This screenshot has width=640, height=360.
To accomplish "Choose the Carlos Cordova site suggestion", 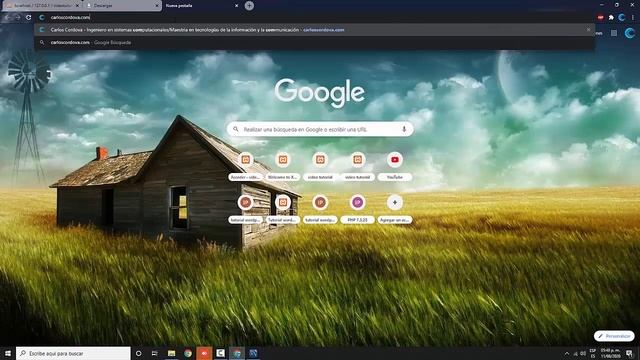I will [314, 30].
